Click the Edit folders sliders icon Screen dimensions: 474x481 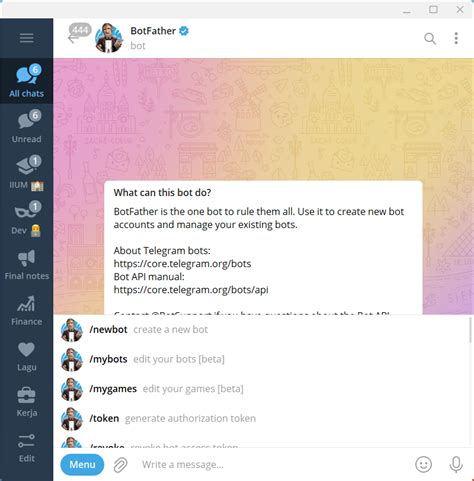(26, 447)
